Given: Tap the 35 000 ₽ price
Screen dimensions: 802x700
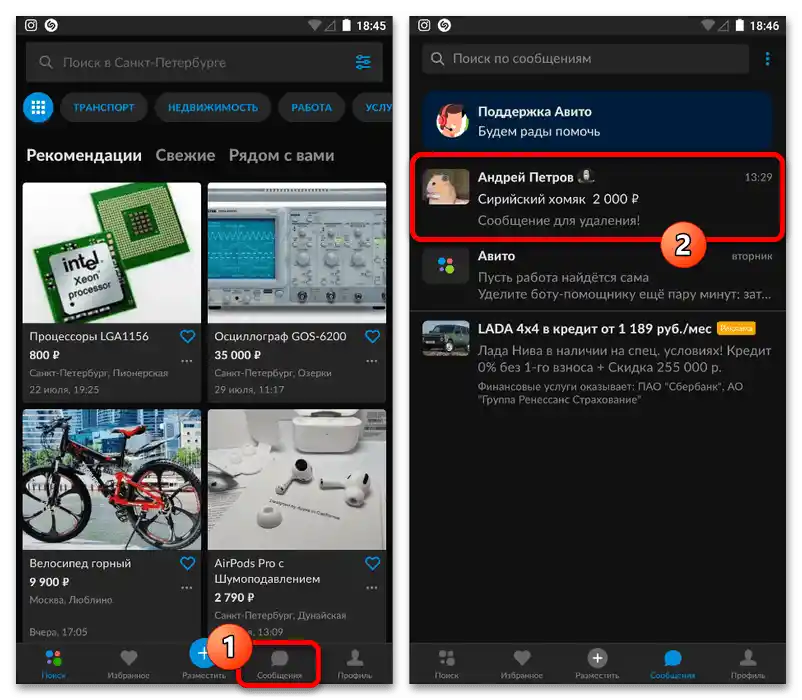Looking at the screenshot, I should pos(237,355).
